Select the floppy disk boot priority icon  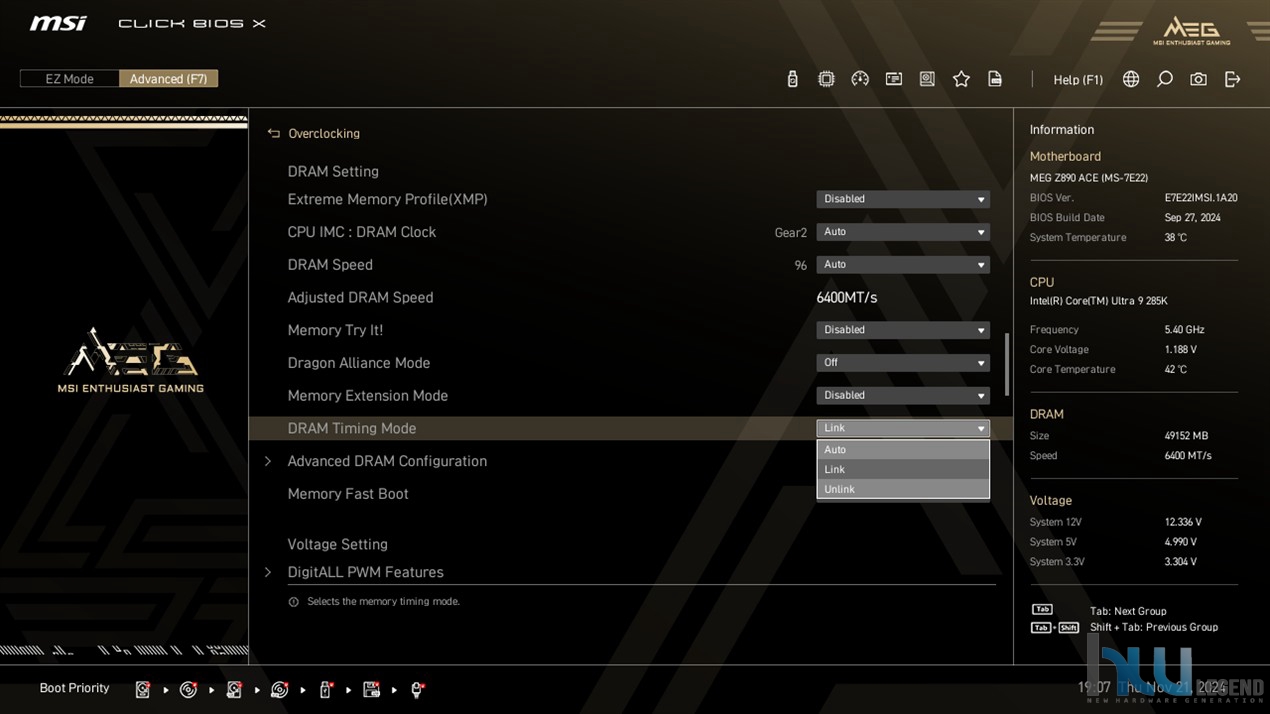point(371,689)
